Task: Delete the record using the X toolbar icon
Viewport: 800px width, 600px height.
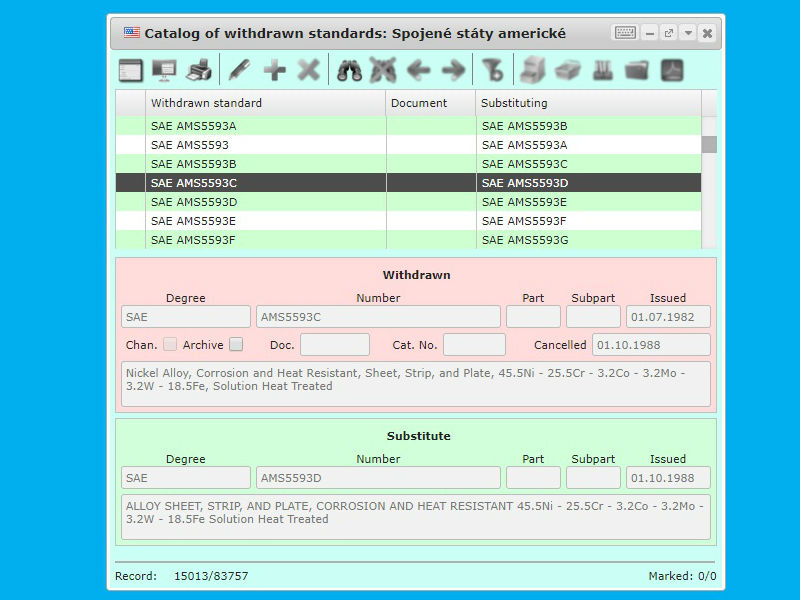Action: (x=309, y=70)
